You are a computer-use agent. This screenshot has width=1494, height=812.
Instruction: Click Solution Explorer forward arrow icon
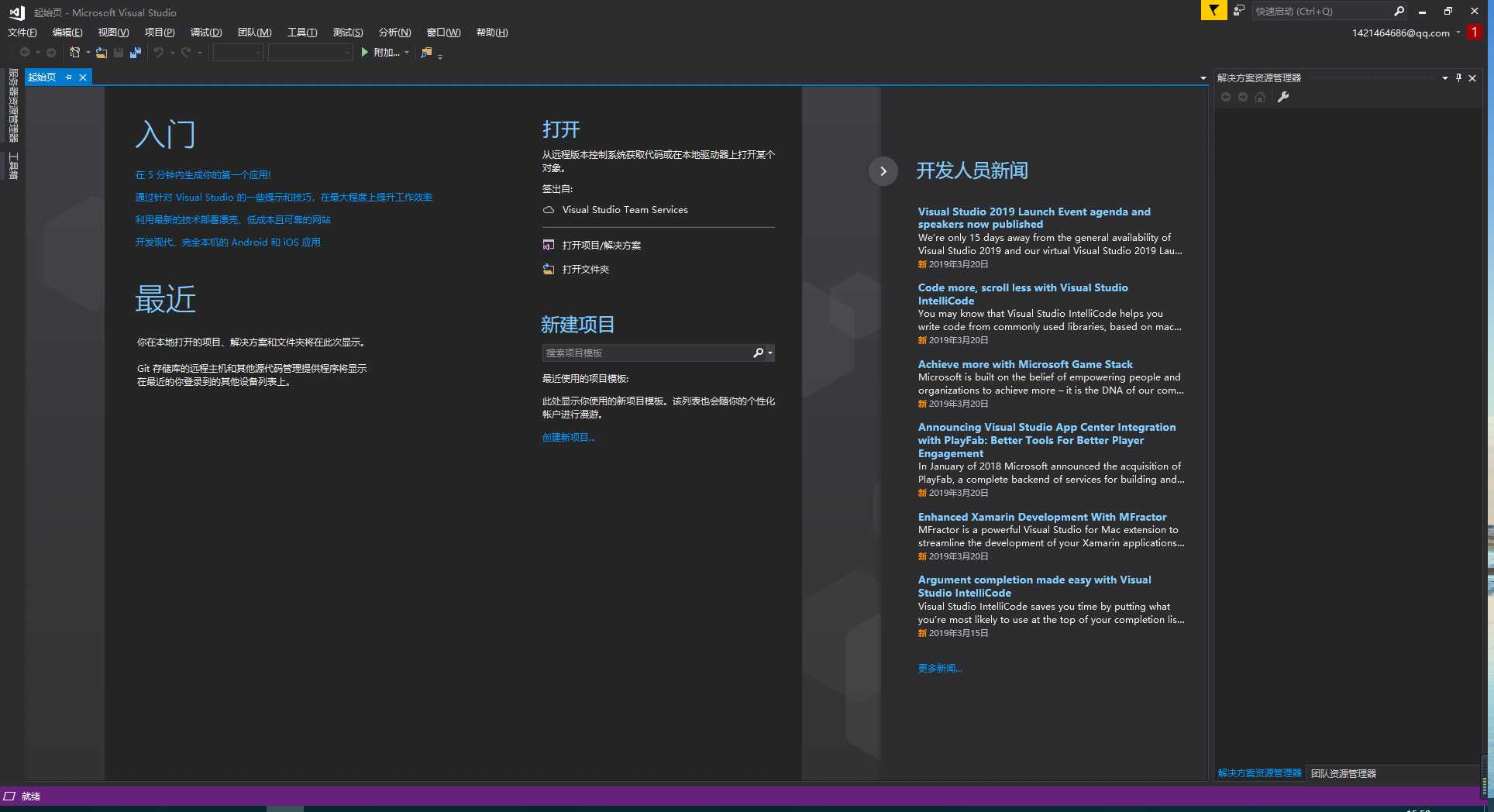(x=1243, y=97)
